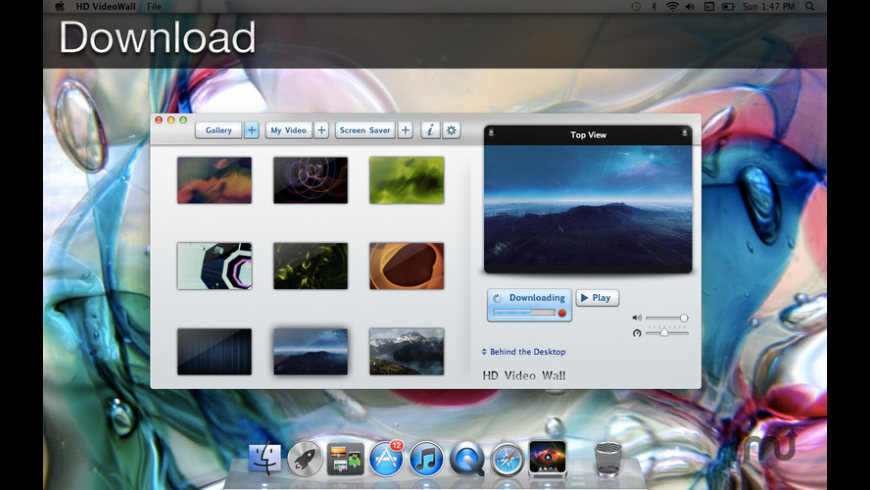This screenshot has height=490, width=870.
Task: Click the volume slider knob
Action: (x=684, y=318)
